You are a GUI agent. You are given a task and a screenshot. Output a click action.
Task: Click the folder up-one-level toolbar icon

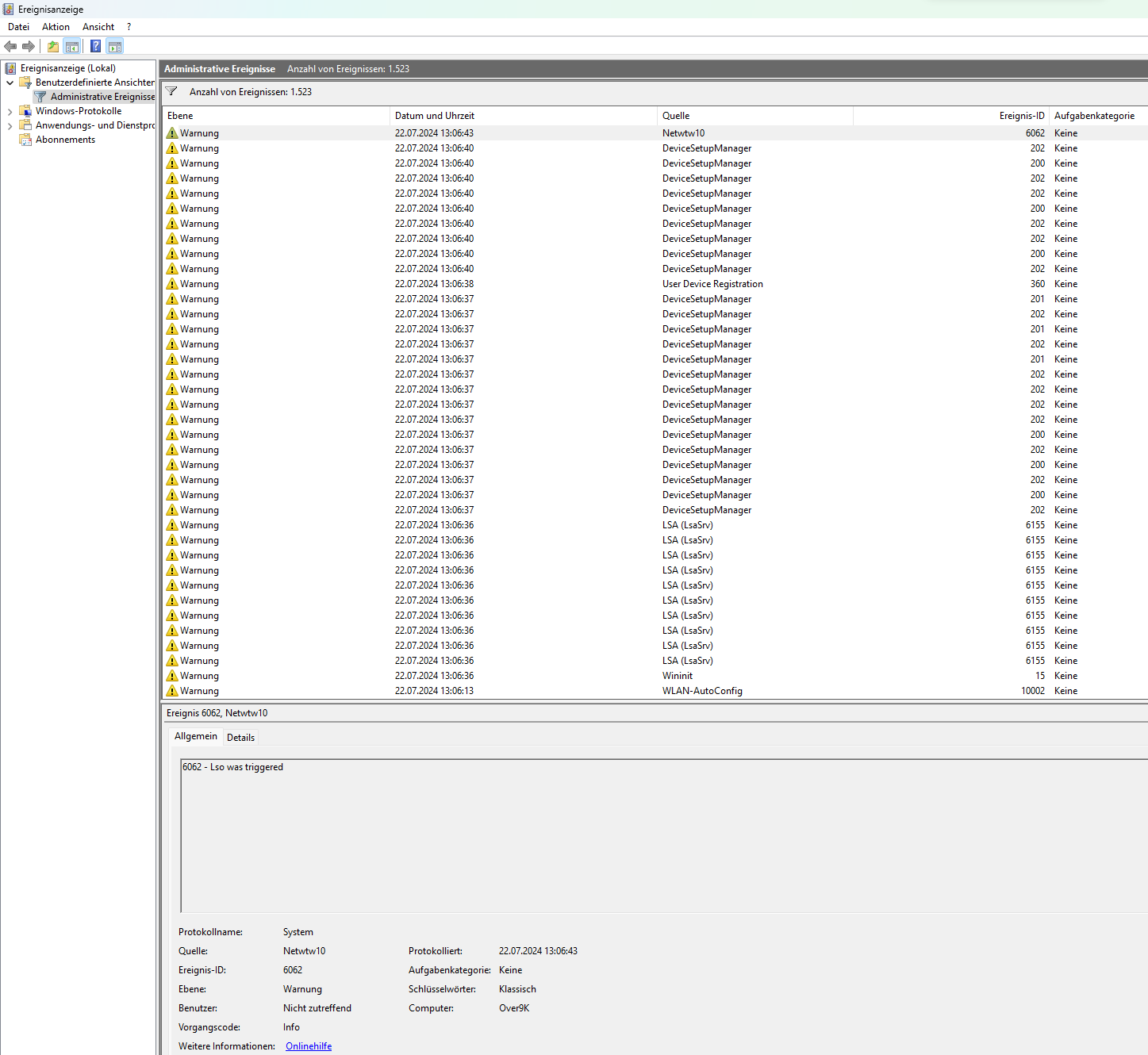[x=53, y=46]
